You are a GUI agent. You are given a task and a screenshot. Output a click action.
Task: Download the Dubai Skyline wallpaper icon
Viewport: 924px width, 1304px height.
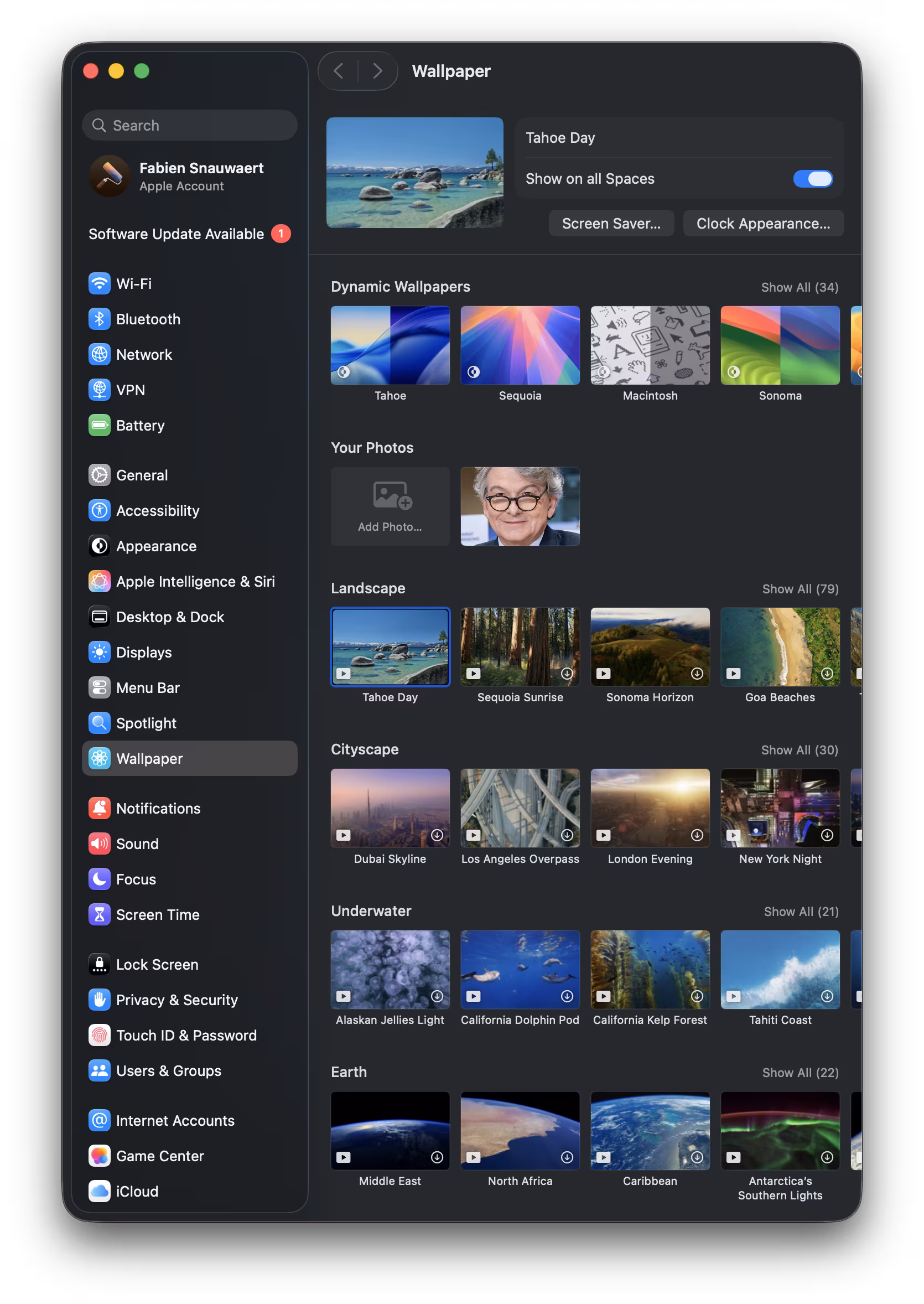click(x=437, y=835)
